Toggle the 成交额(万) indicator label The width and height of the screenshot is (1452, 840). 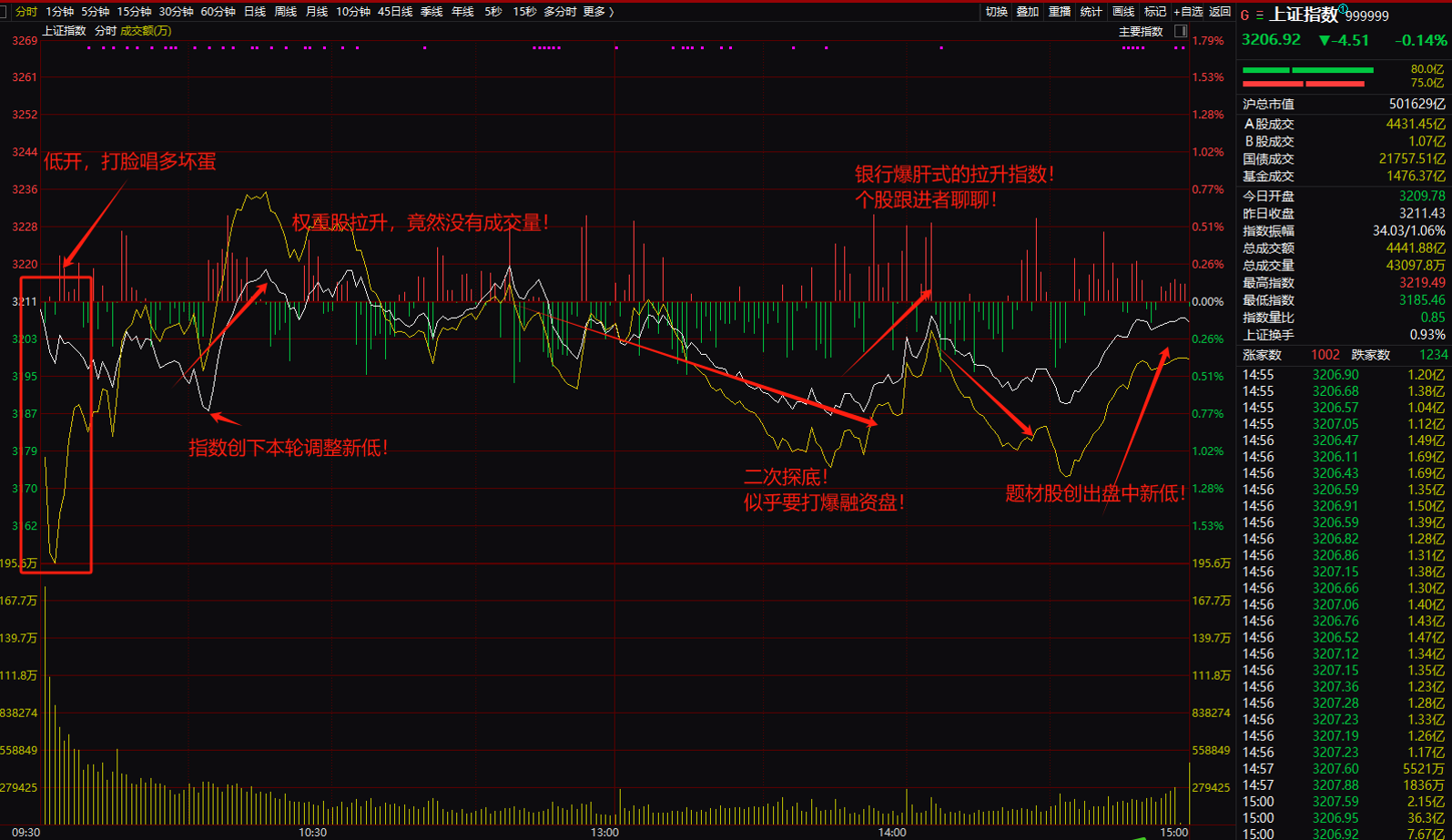click(x=146, y=31)
